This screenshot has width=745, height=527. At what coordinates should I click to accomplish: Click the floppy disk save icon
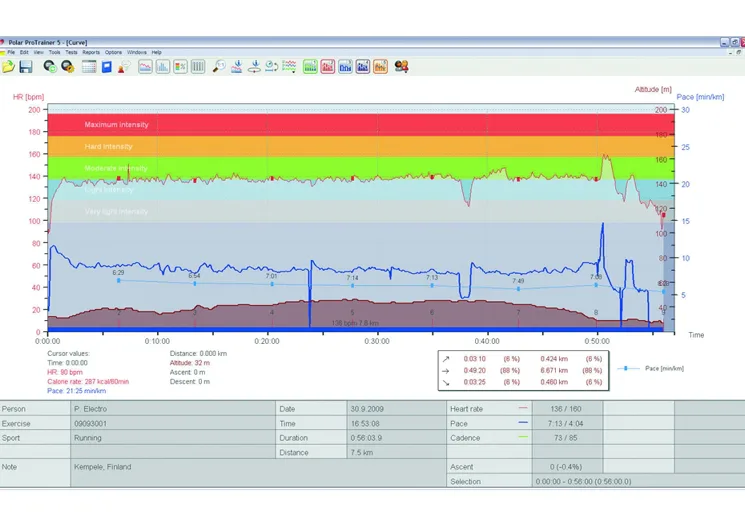pyautogui.click(x=26, y=67)
